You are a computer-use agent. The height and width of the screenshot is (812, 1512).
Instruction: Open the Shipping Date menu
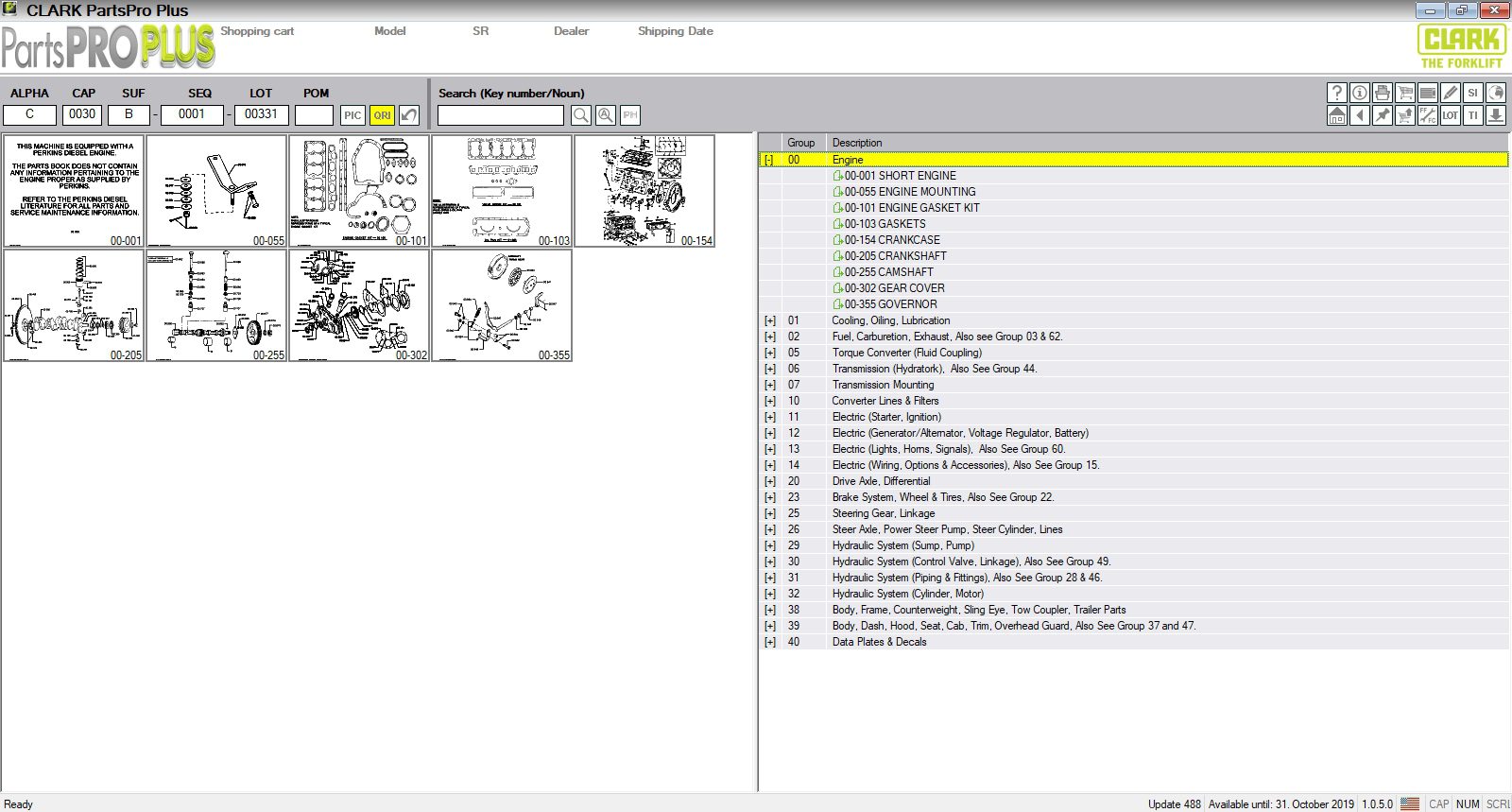676,31
